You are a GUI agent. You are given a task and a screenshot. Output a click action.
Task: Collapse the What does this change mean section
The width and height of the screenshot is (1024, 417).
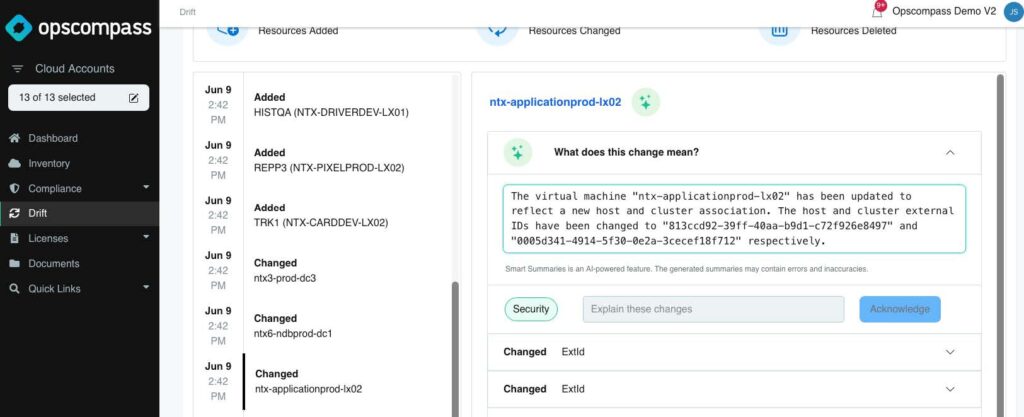pos(950,152)
